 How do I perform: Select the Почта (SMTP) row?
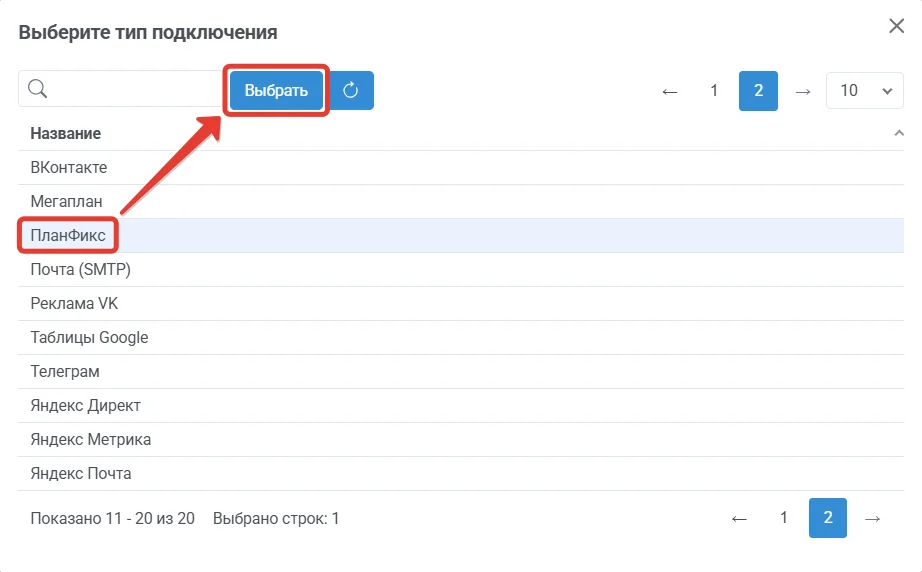[x=461, y=270]
